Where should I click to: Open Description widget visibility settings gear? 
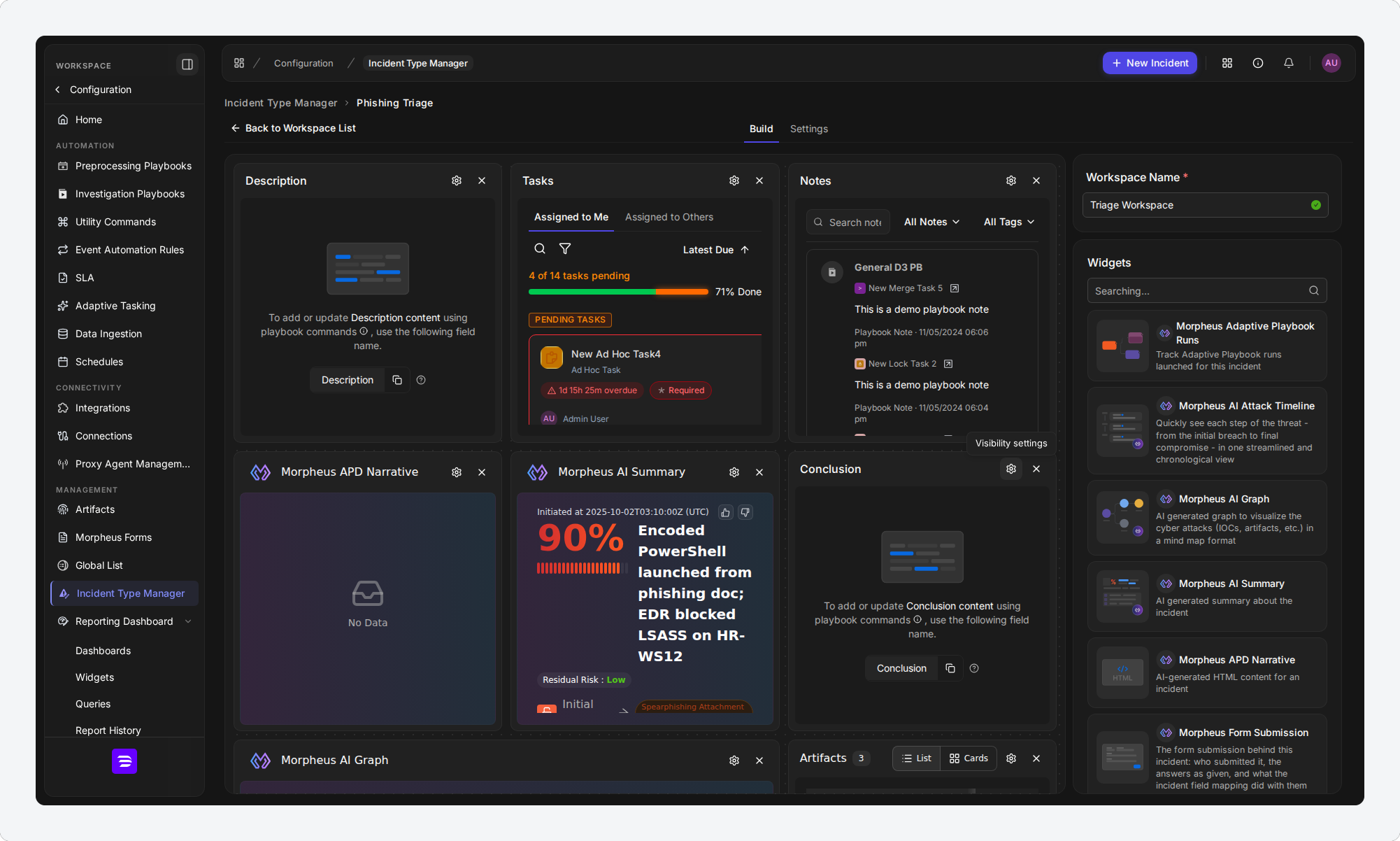pyautogui.click(x=457, y=181)
